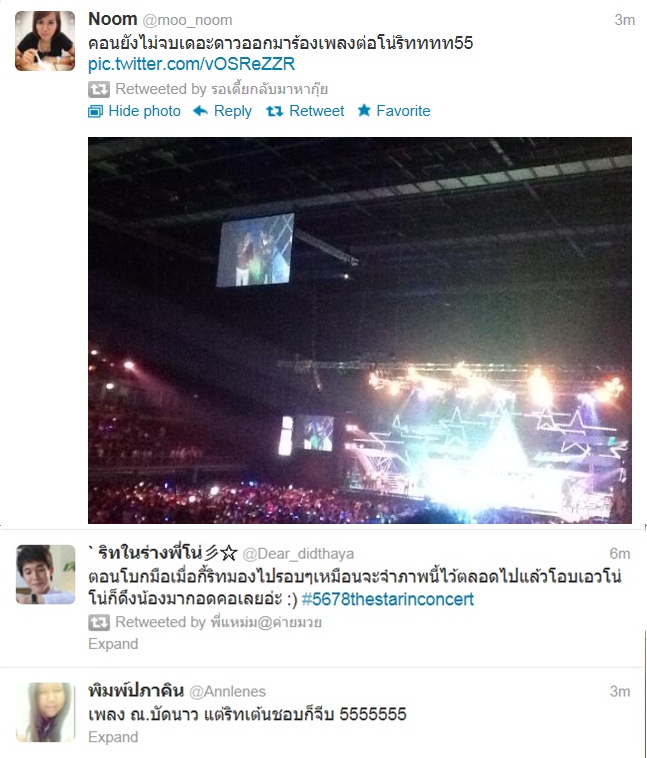Click retweet badge icon under Noom's tweet
The image size is (647, 758).
99,89
